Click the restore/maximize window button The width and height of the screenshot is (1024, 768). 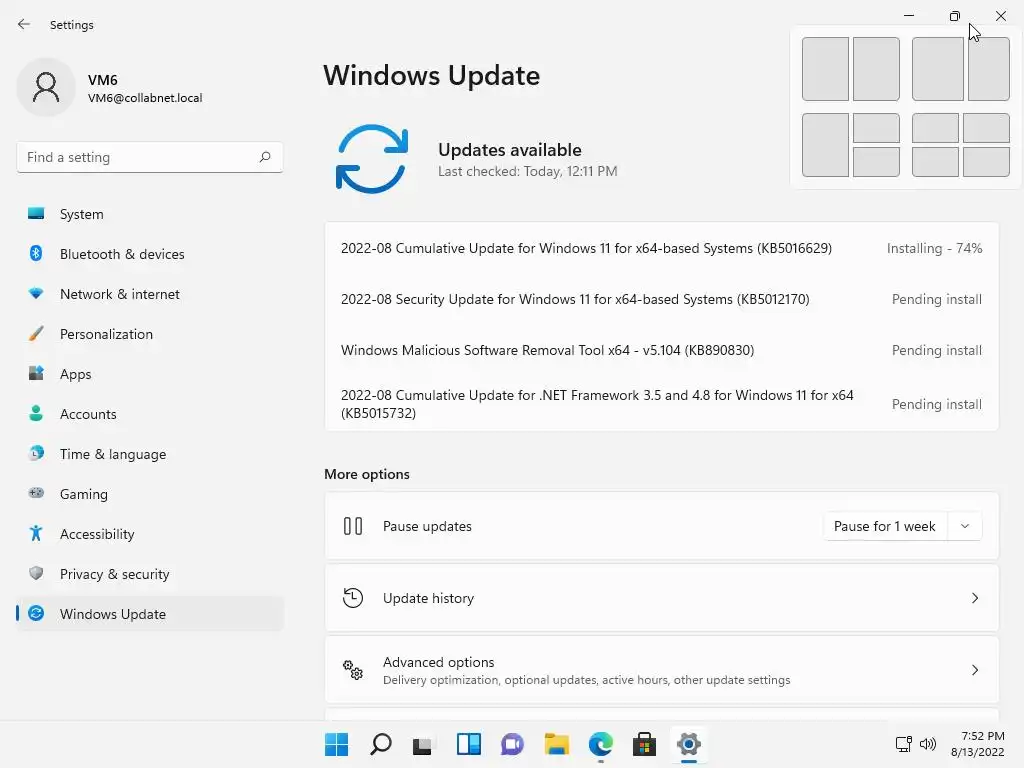click(955, 16)
